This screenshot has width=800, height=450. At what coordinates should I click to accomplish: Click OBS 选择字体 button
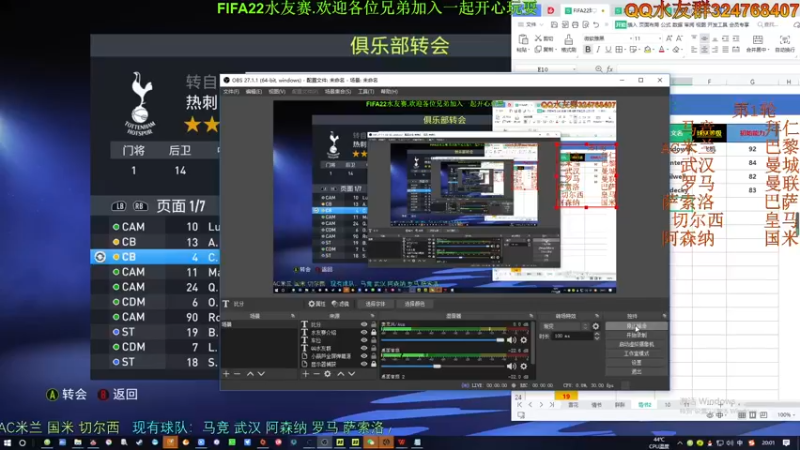(x=375, y=304)
